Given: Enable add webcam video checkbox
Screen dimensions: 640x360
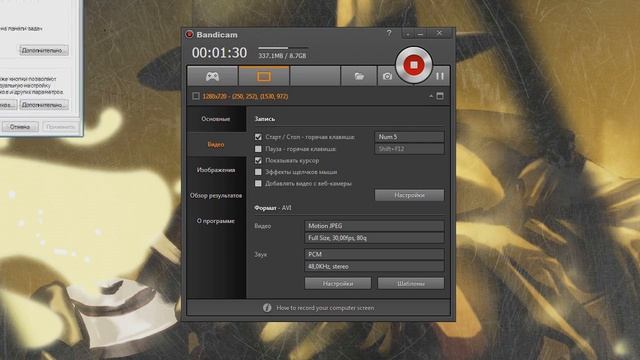Looking at the screenshot, I should coord(258,183).
